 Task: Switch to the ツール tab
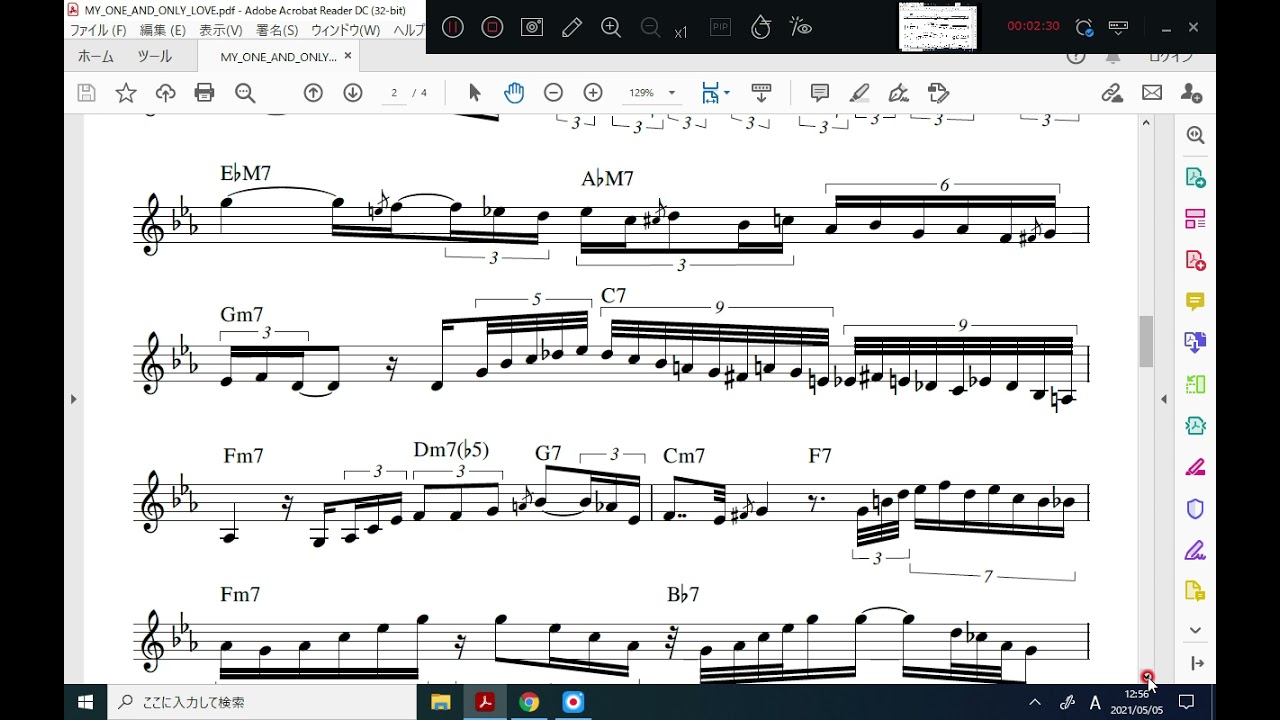(x=155, y=56)
